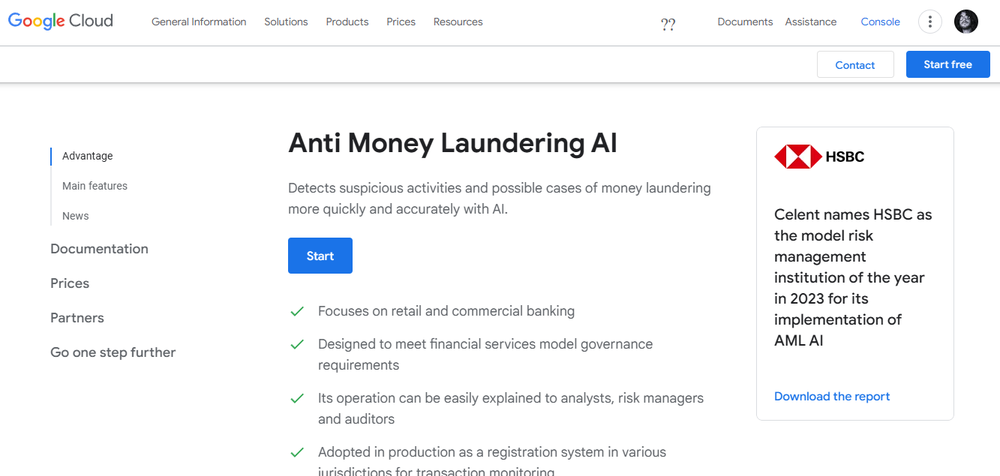
Task: Click the HSBC logo on the card
Action: click(820, 156)
